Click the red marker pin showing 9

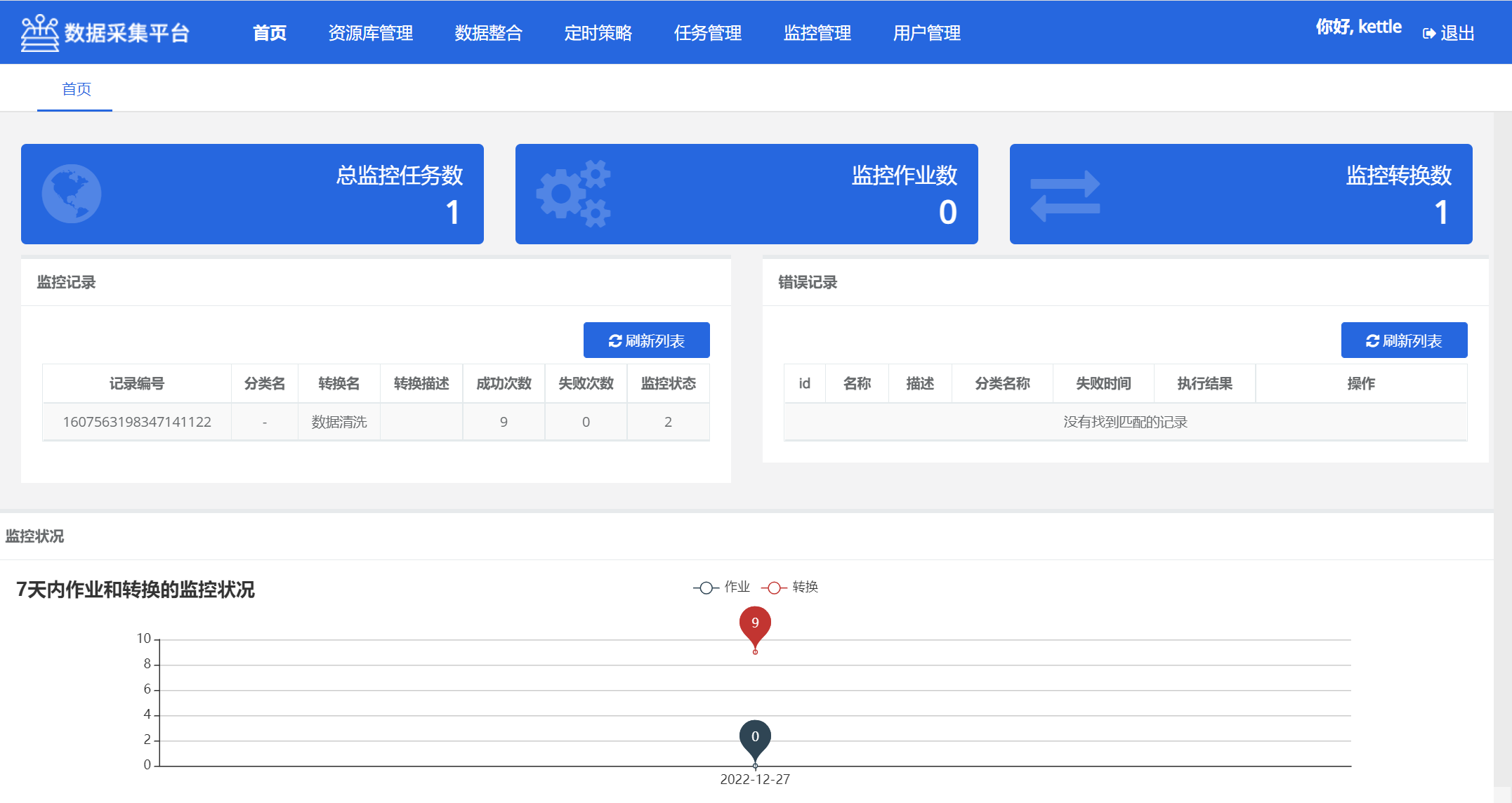[755, 623]
